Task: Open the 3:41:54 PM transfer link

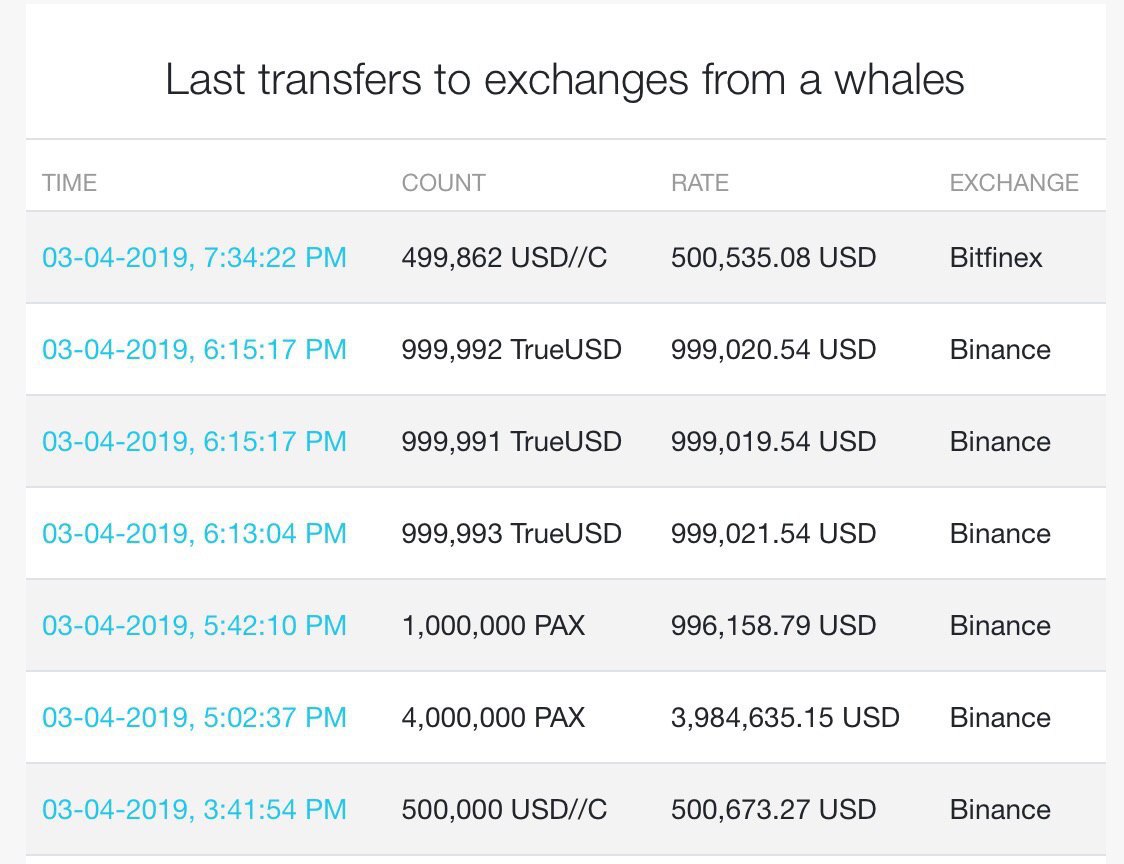Action: click(194, 810)
